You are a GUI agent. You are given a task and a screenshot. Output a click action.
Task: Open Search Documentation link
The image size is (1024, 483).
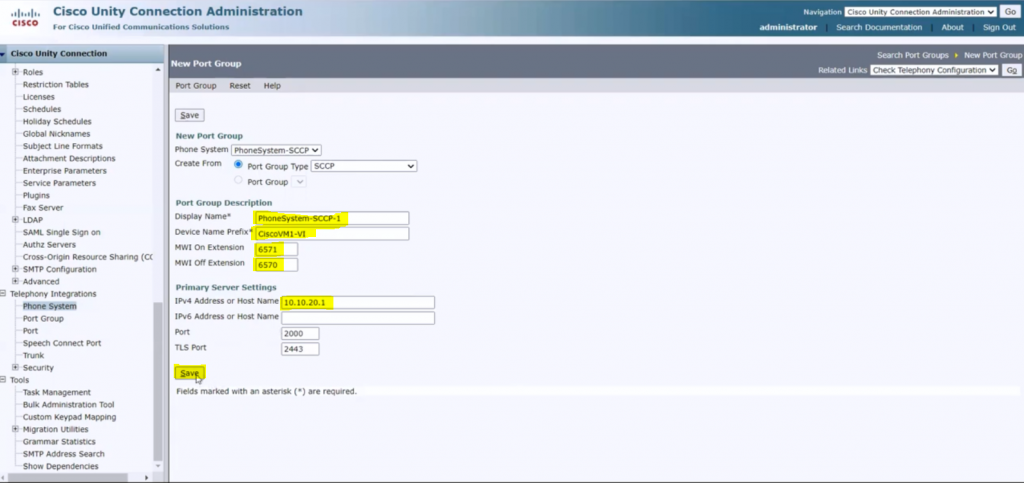pyautogui.click(x=879, y=27)
